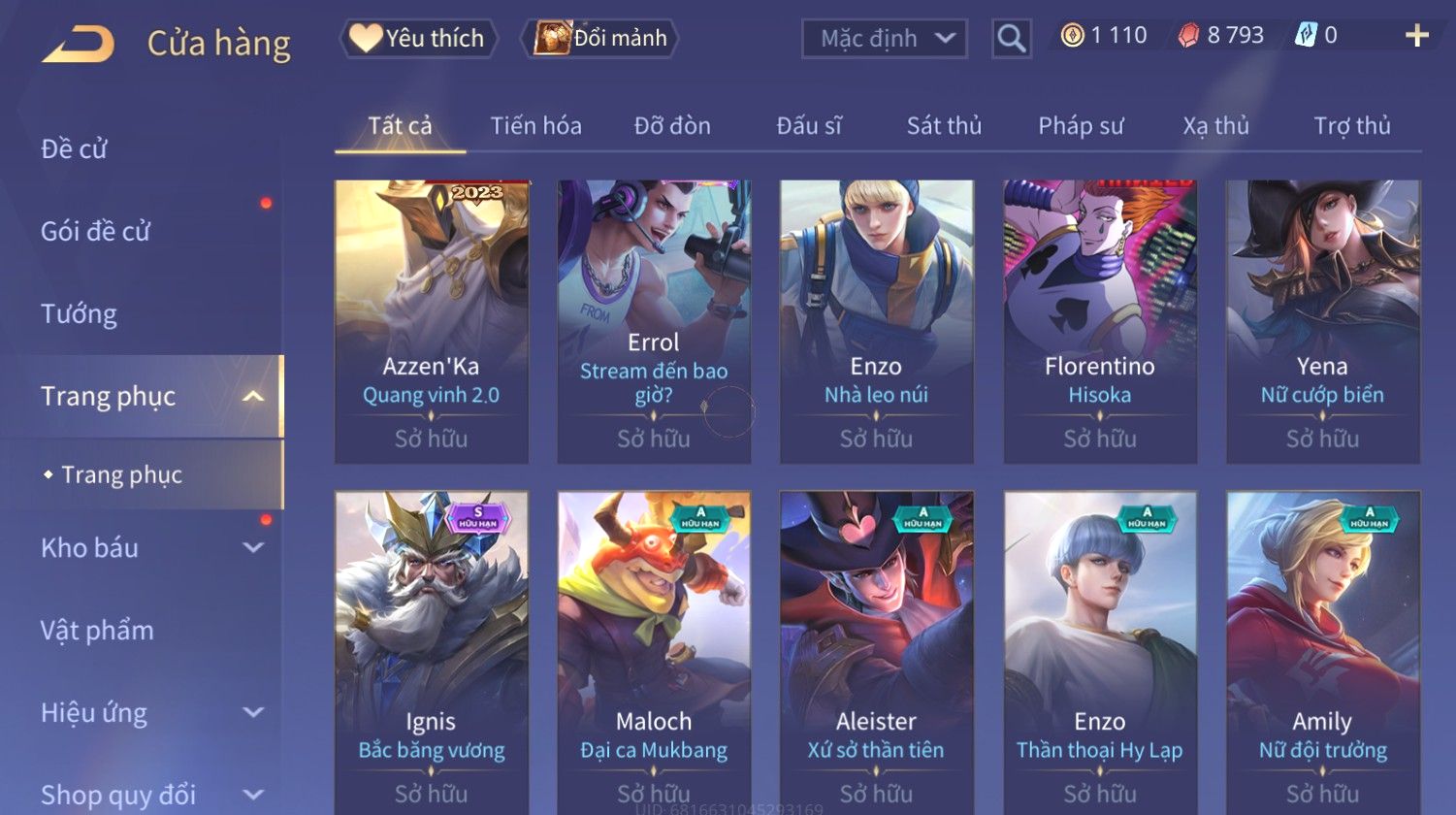This screenshot has height=815, width=1456.
Task: Switch to the Pháp sư tab
Action: tap(1081, 126)
